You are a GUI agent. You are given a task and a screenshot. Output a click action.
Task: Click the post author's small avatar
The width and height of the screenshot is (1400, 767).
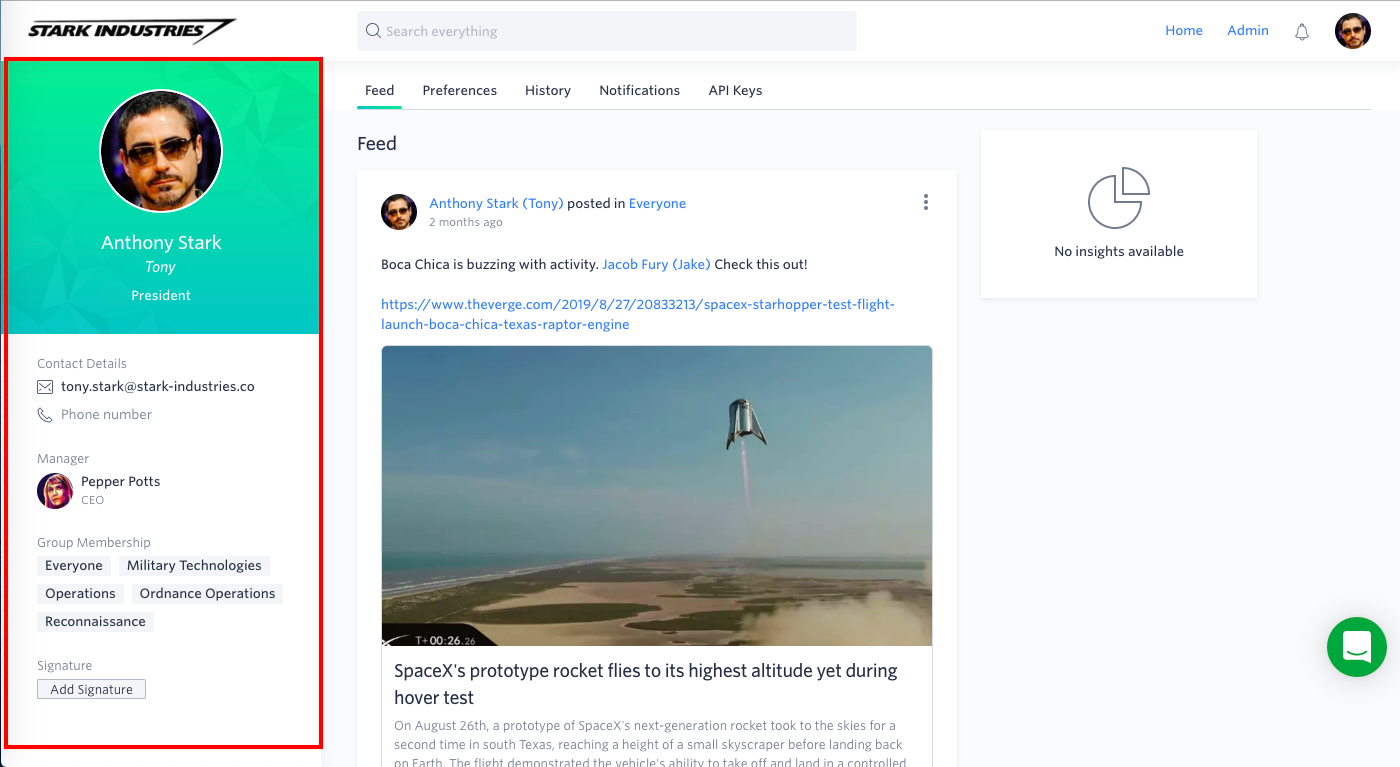tap(399, 212)
